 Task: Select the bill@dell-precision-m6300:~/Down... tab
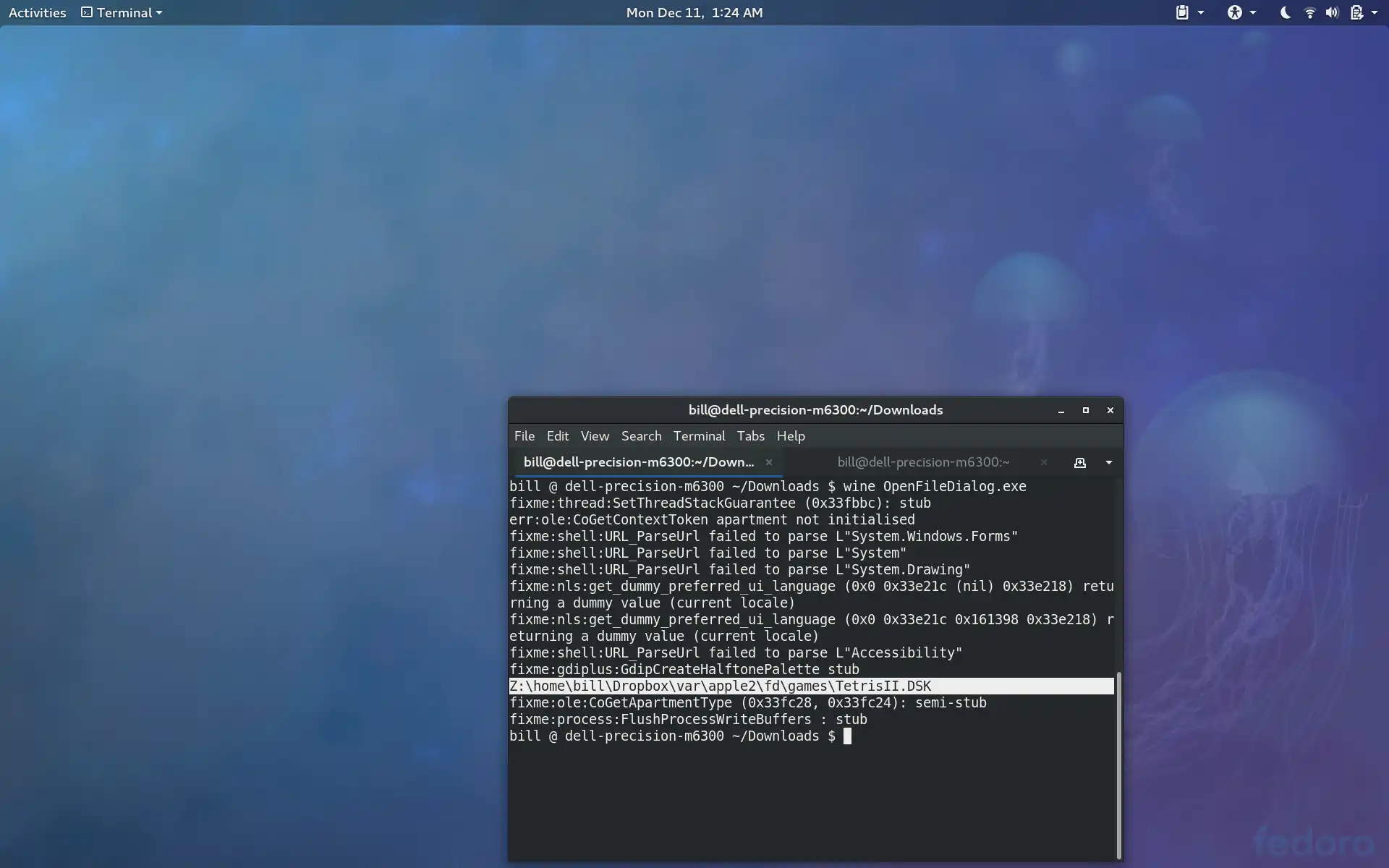(640, 461)
